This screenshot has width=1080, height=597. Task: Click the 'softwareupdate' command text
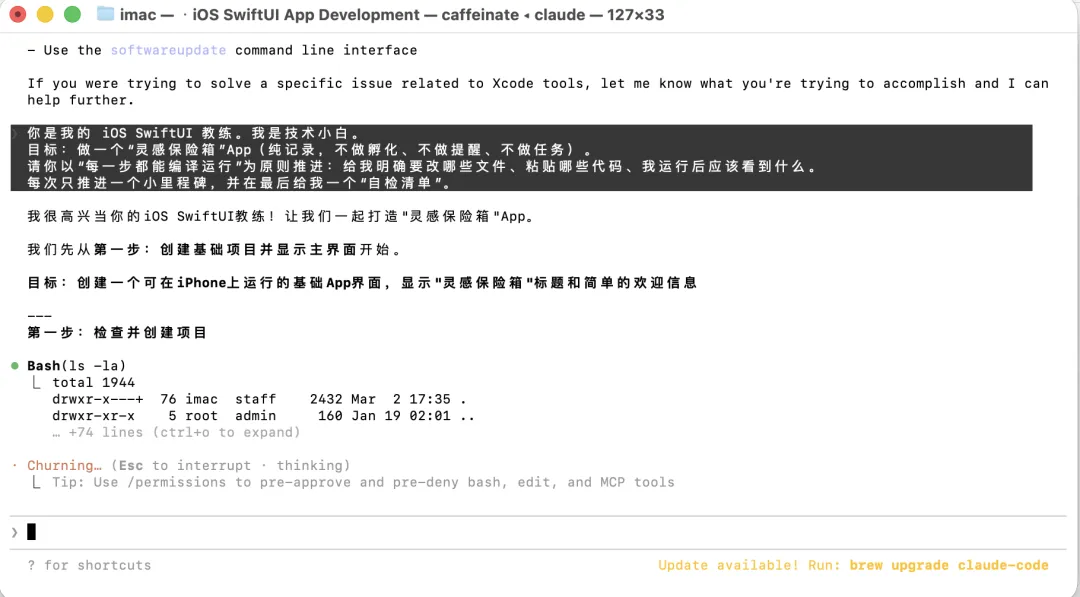tap(168, 50)
